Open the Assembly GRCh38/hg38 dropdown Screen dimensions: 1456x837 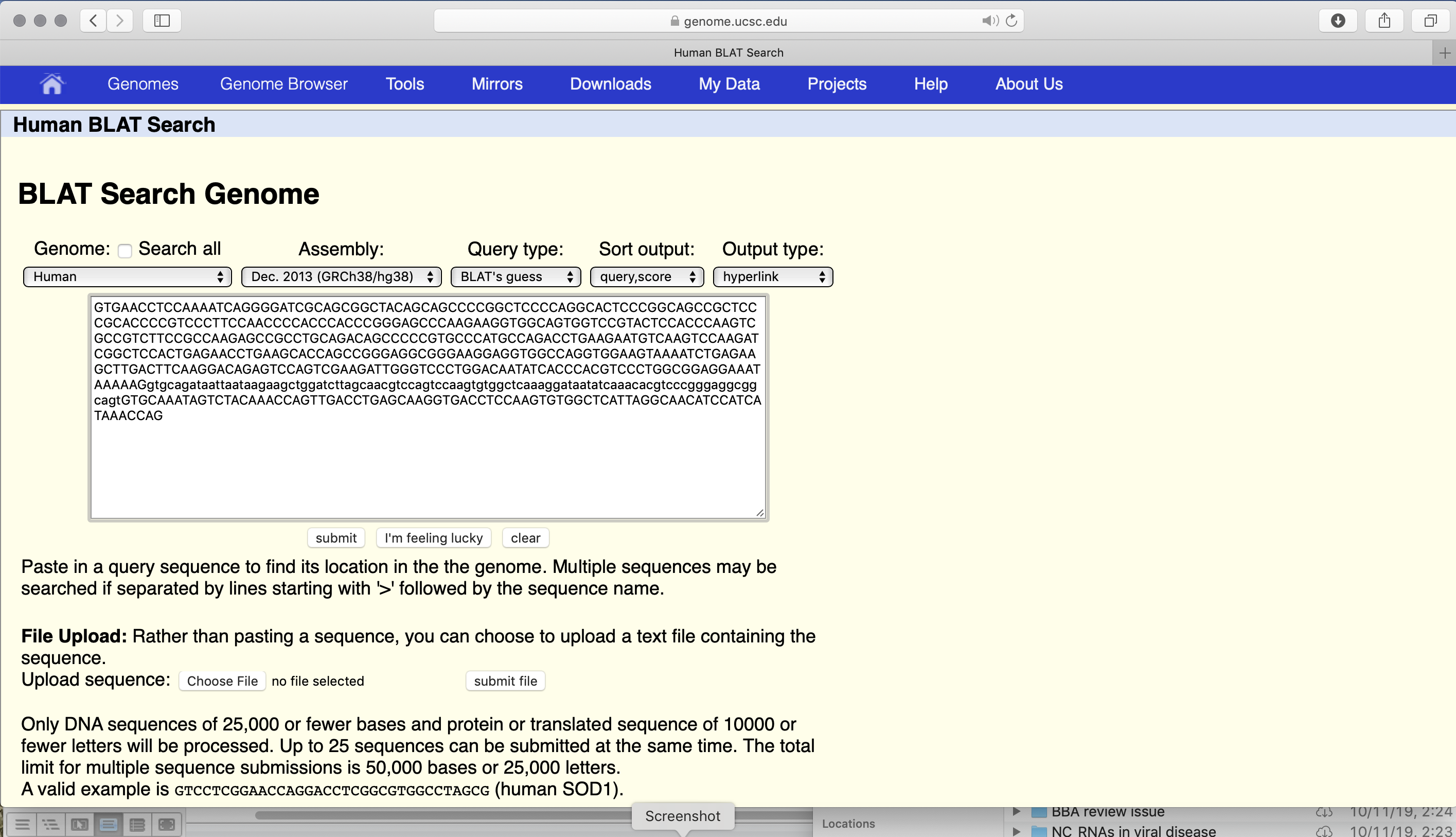(341, 276)
